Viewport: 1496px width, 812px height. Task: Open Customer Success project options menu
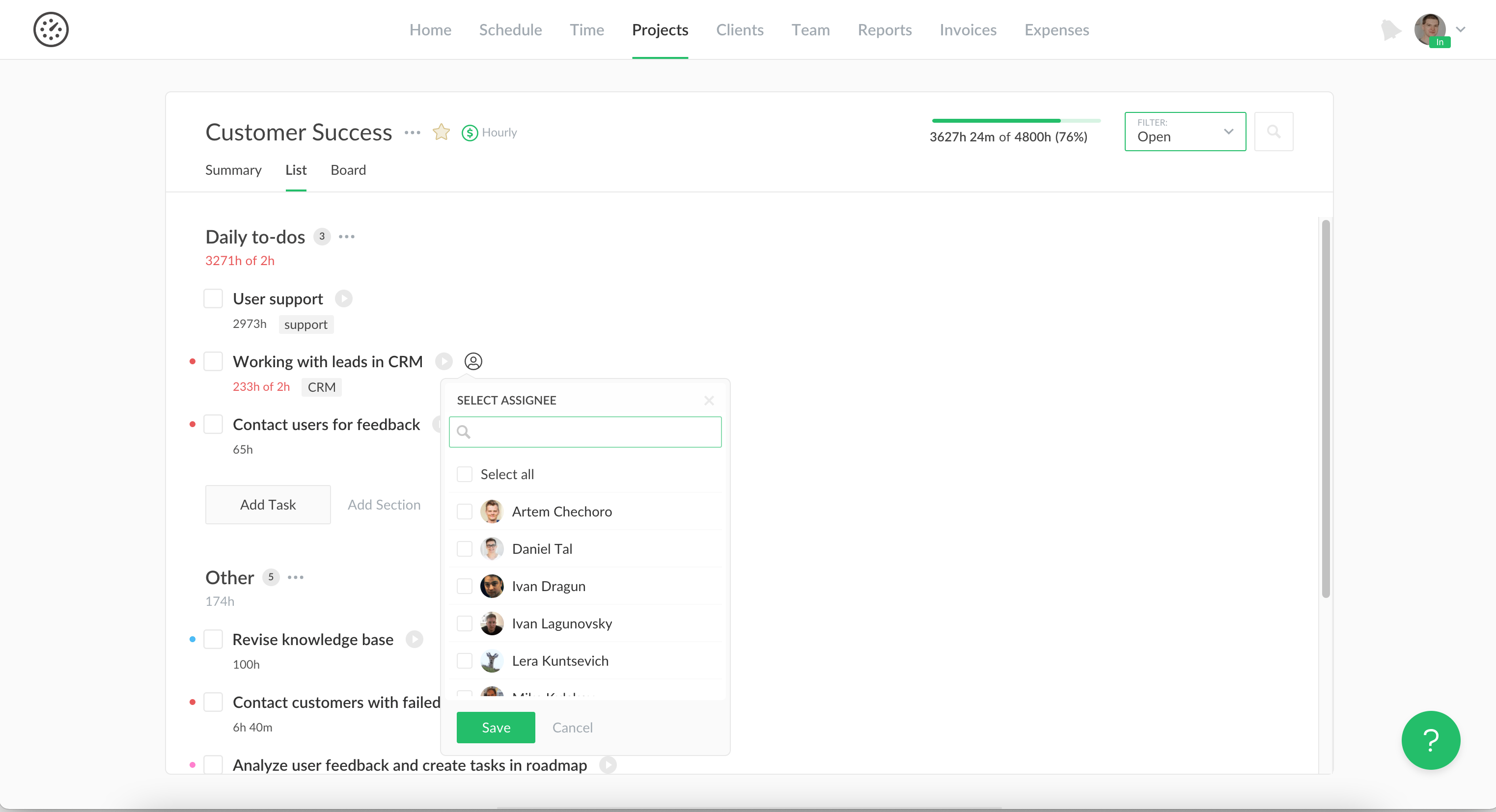[x=413, y=133]
